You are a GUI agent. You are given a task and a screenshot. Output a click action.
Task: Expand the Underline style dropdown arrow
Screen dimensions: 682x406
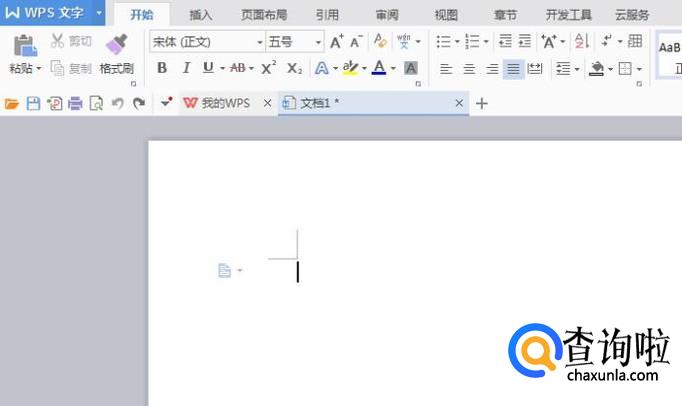(222, 68)
